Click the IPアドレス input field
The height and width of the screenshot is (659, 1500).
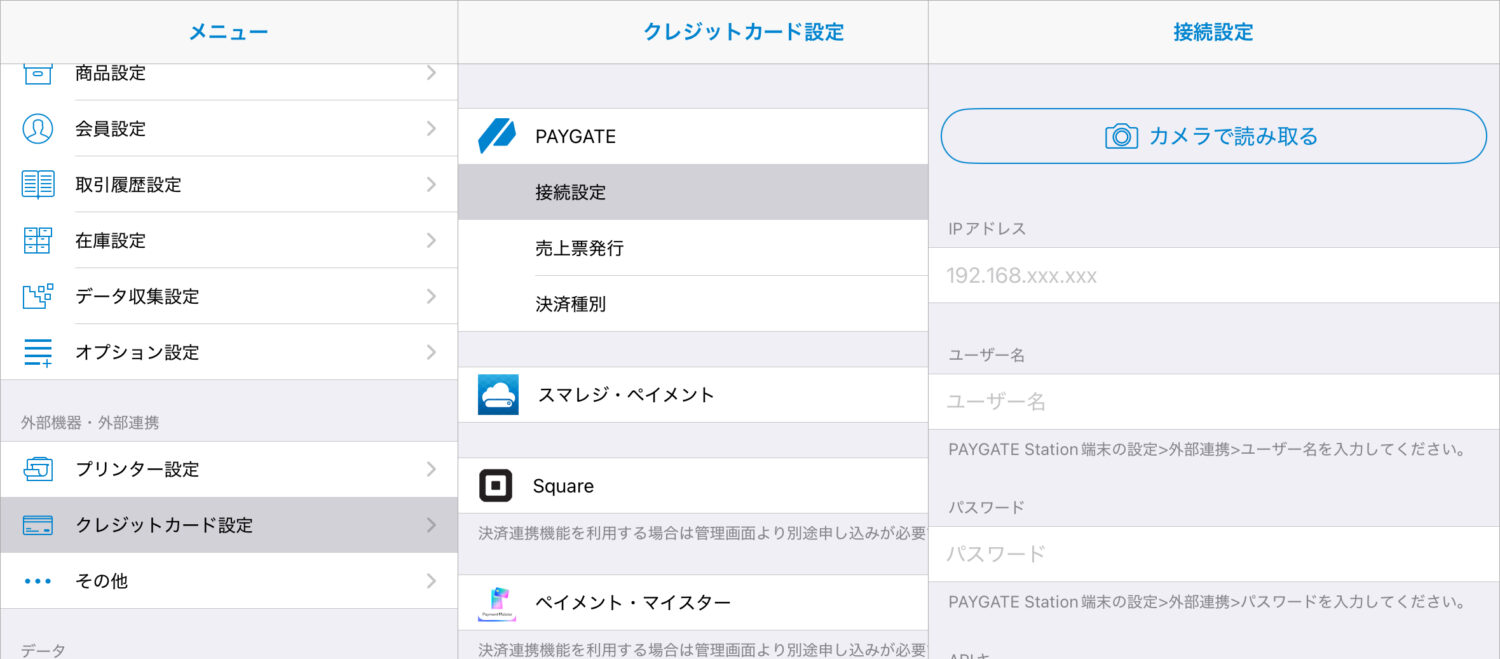tap(1212, 276)
